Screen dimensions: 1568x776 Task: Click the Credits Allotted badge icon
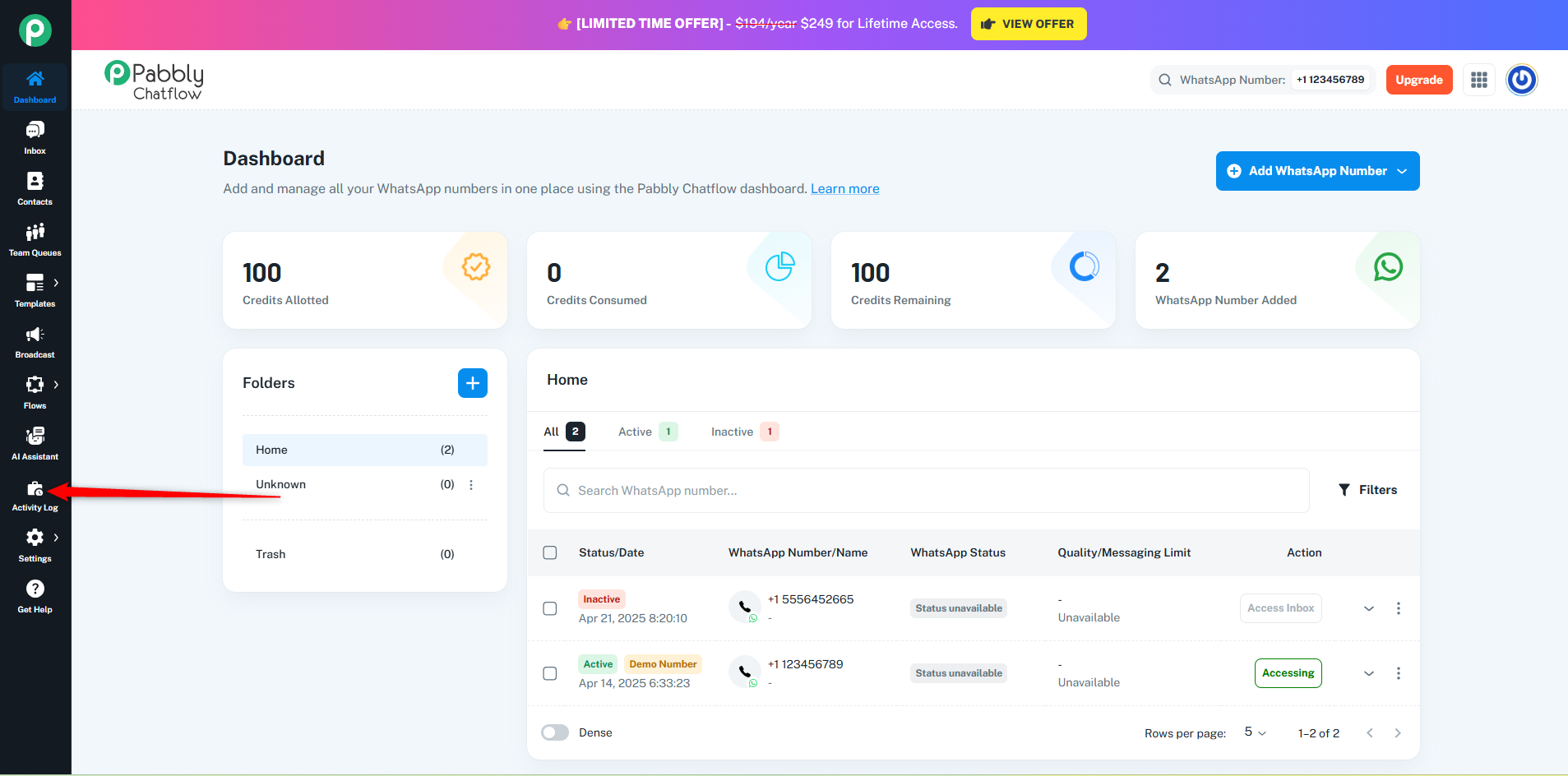coord(476,266)
